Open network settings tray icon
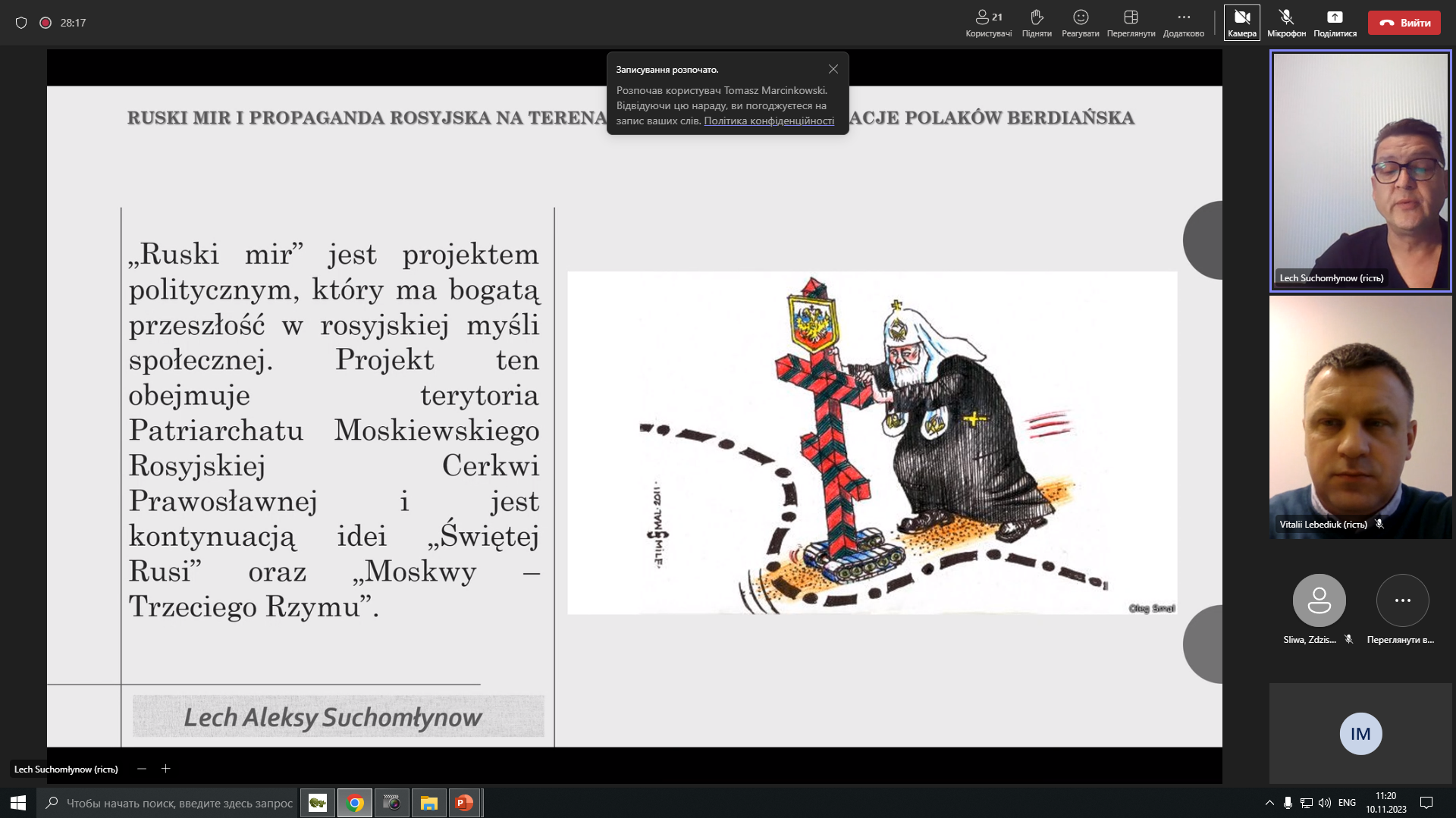This screenshot has width=1456, height=818. pyautogui.click(x=1307, y=803)
